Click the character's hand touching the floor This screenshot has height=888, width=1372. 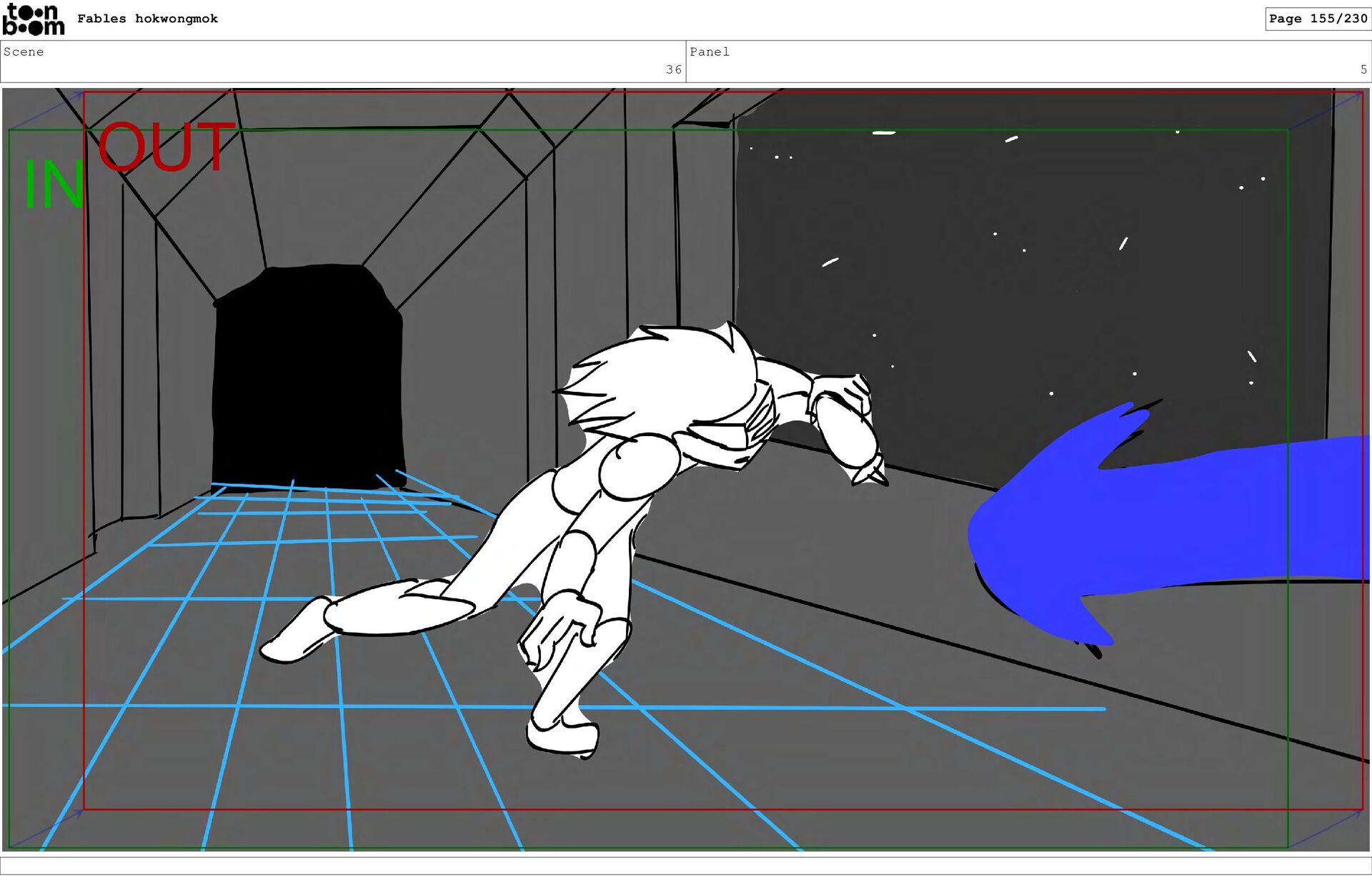pos(561,626)
